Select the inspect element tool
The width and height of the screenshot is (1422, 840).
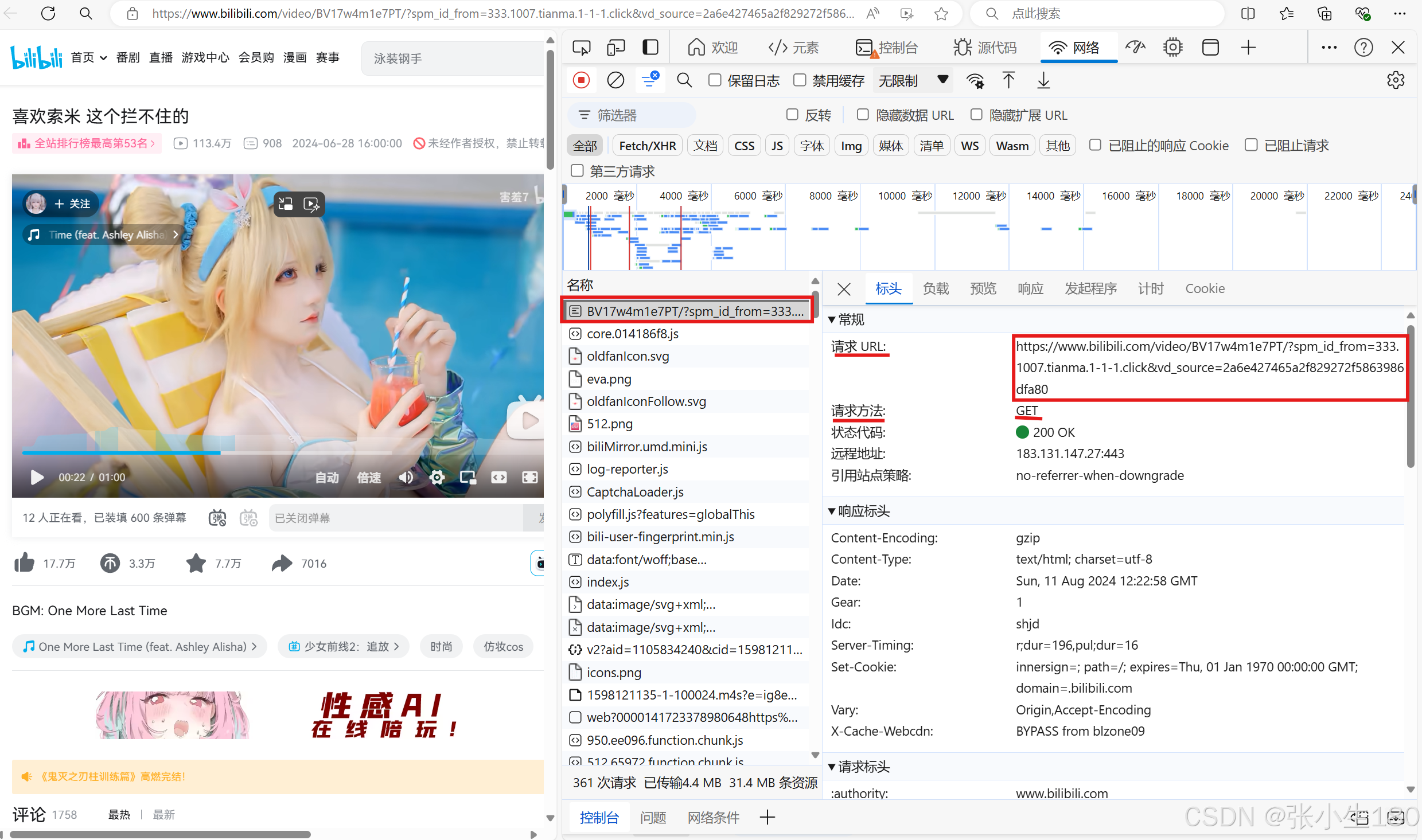581,47
